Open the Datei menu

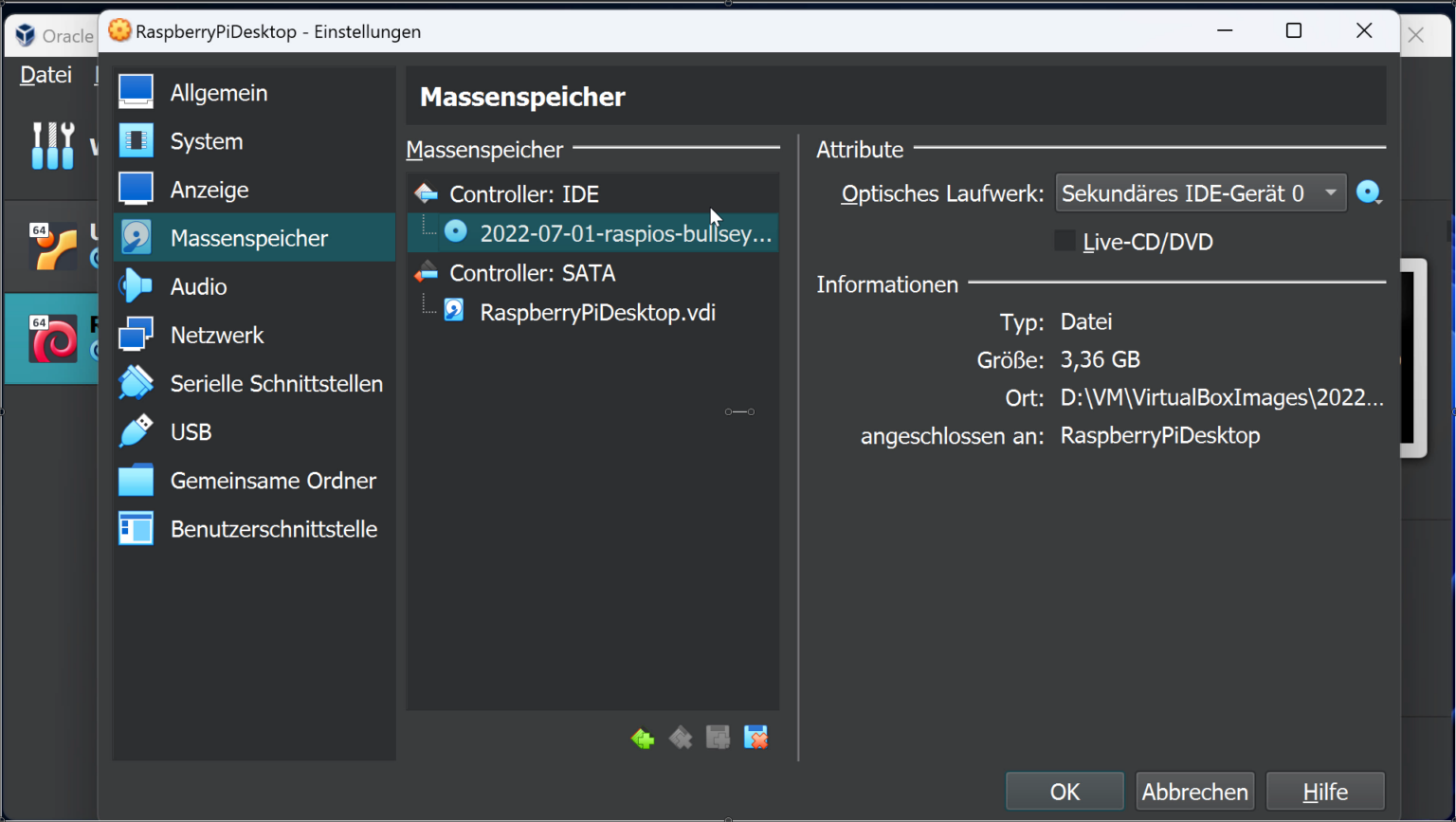pyautogui.click(x=45, y=75)
